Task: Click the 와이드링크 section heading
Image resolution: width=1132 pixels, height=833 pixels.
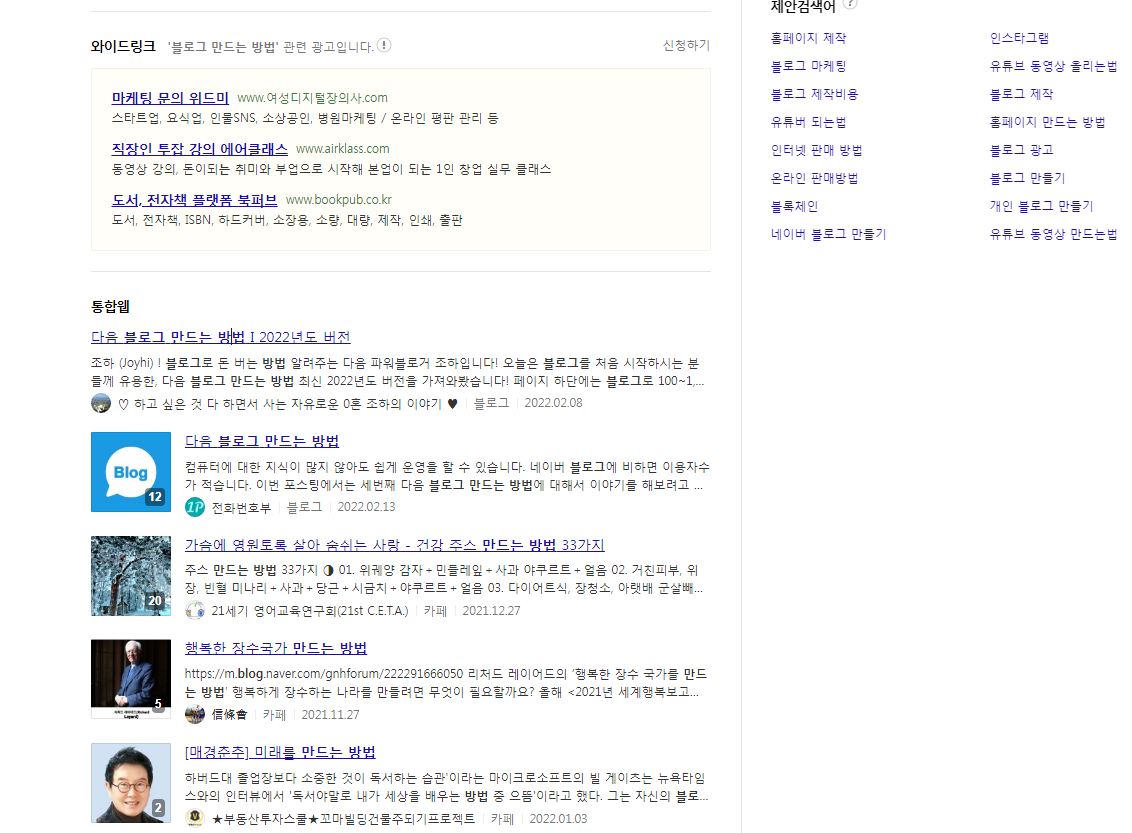Action: point(123,46)
